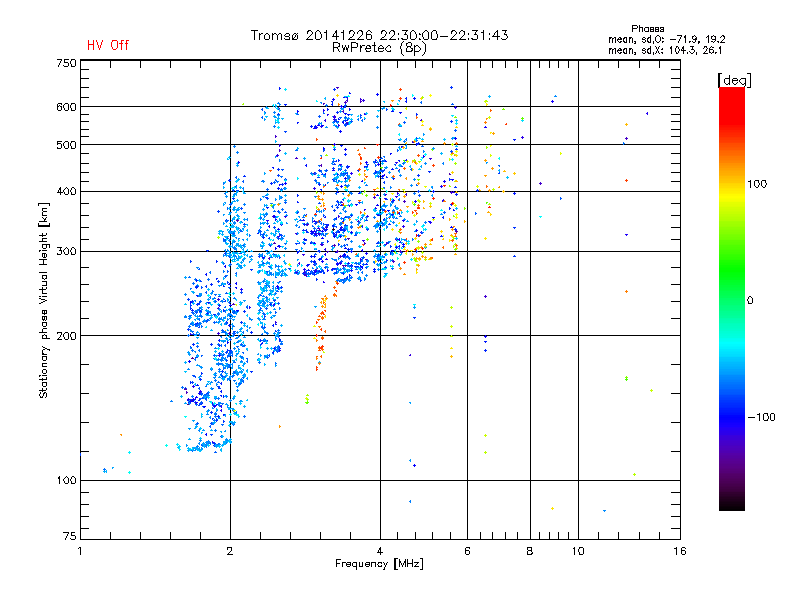Click the y-axis '500' tick label

click(x=67, y=145)
